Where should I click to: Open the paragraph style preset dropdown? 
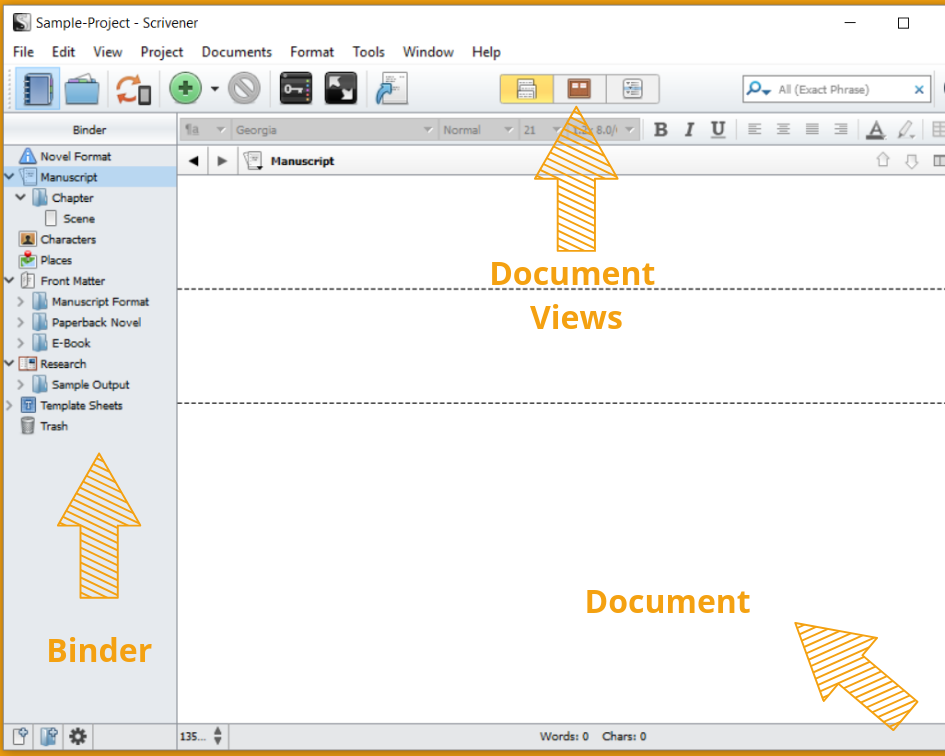(205, 130)
